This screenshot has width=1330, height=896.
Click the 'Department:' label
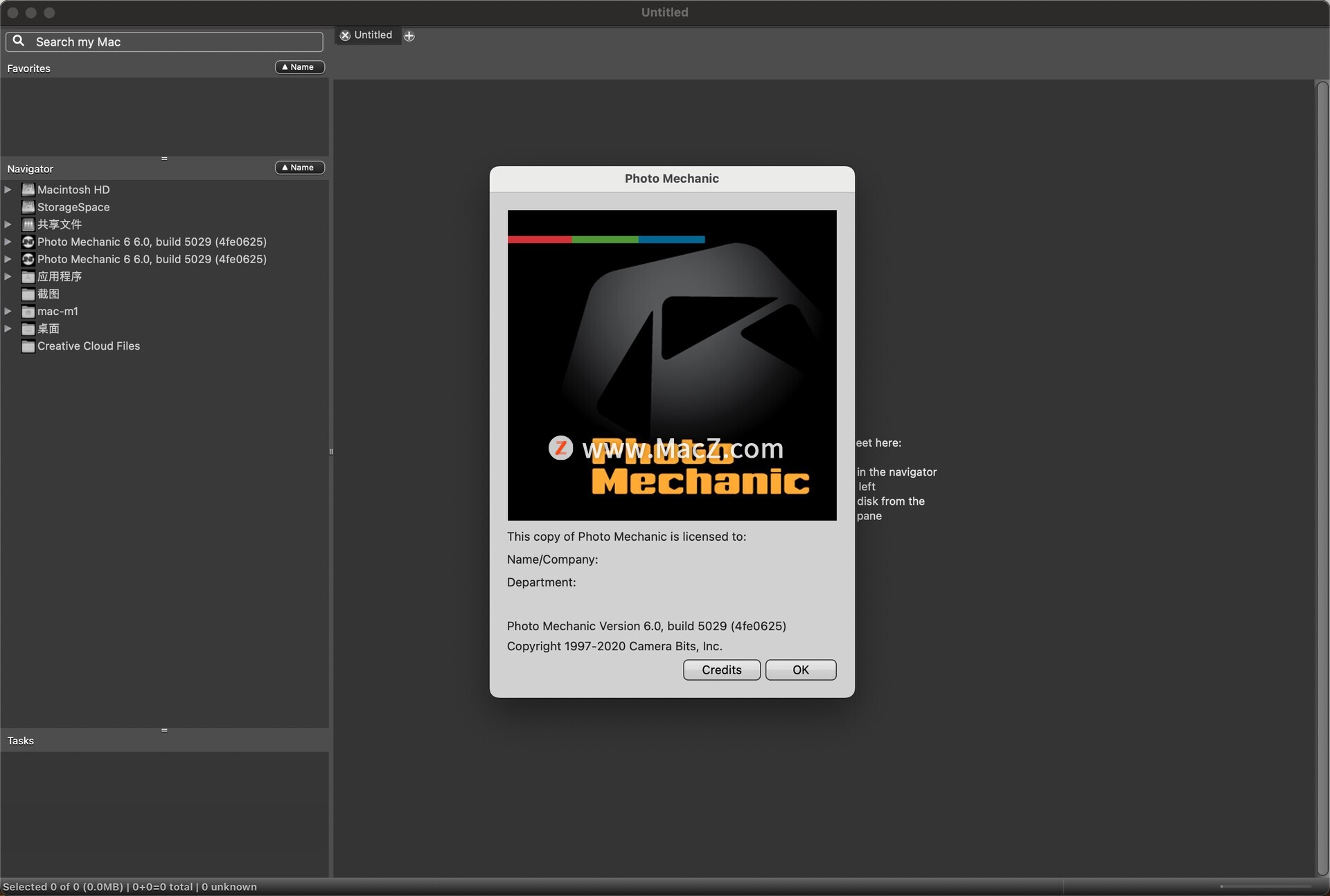point(541,582)
